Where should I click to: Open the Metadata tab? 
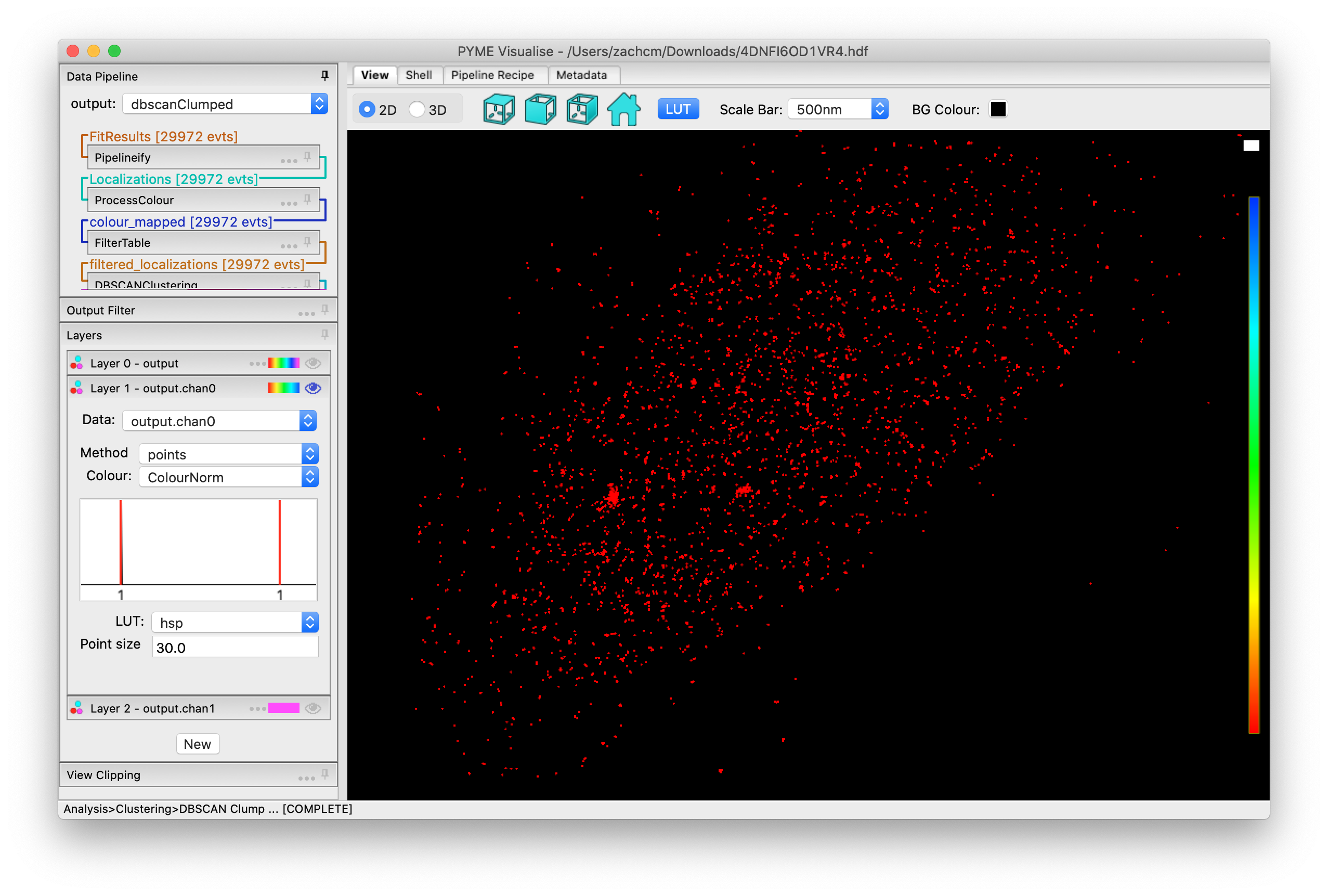581,75
